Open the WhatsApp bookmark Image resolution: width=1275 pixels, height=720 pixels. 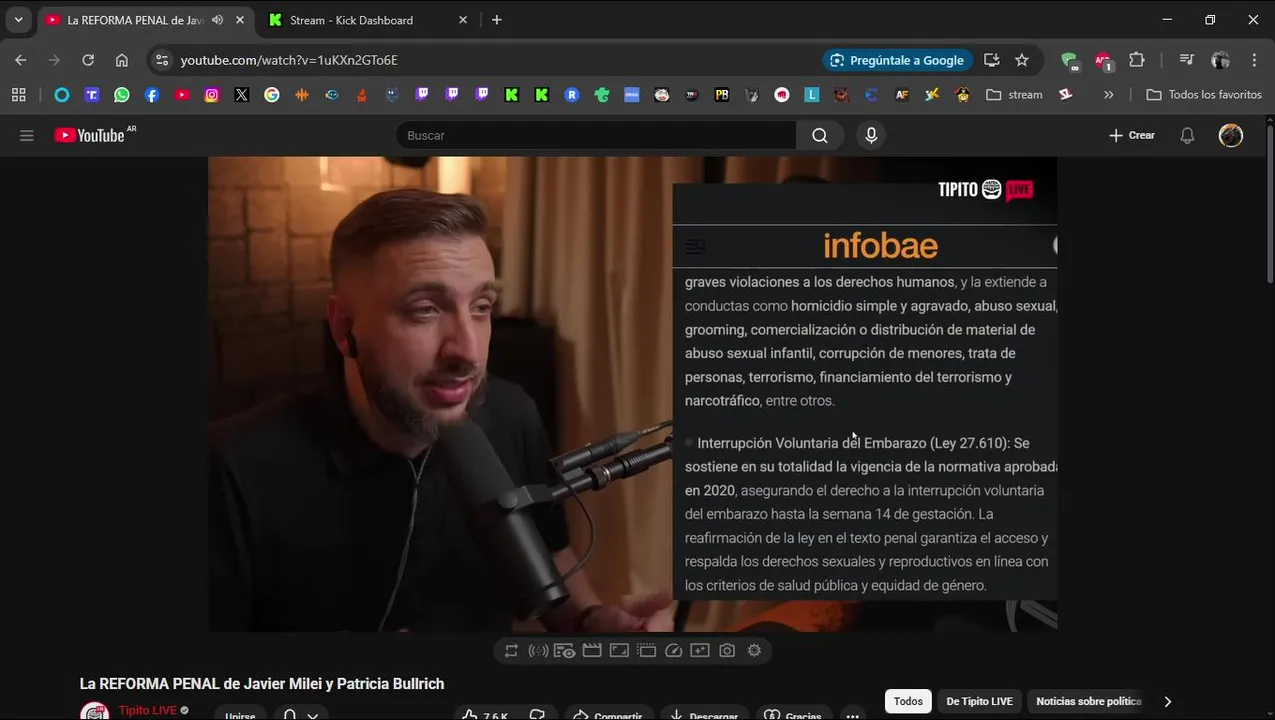pyautogui.click(x=122, y=95)
